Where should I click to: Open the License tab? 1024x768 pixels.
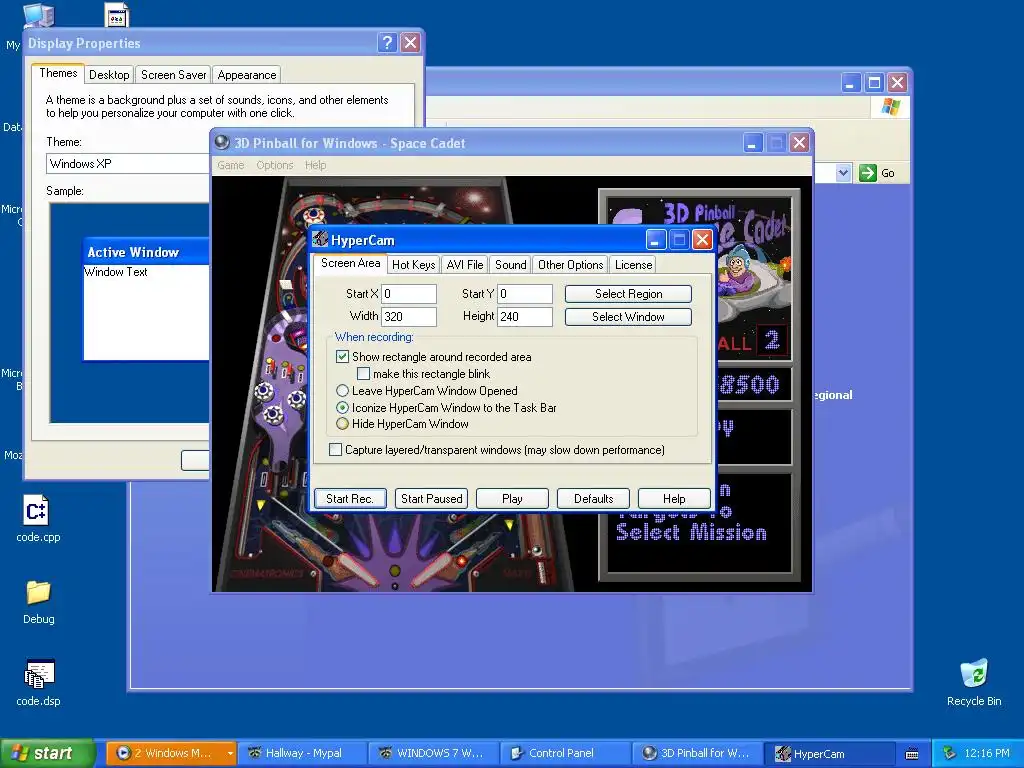[633, 264]
